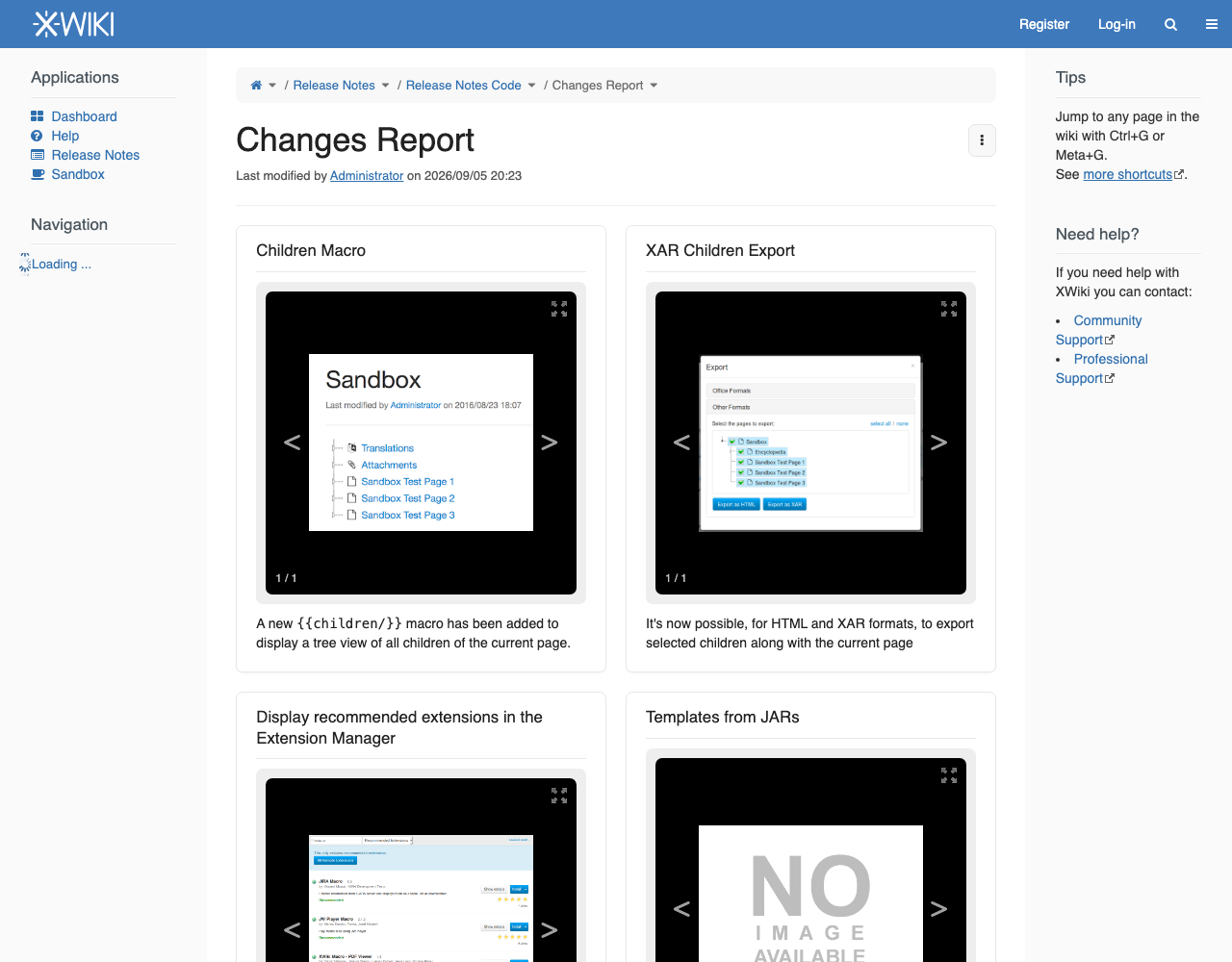
Task: Expand the Release Notes breadcrumb dropdown arrow
Action: (385, 86)
